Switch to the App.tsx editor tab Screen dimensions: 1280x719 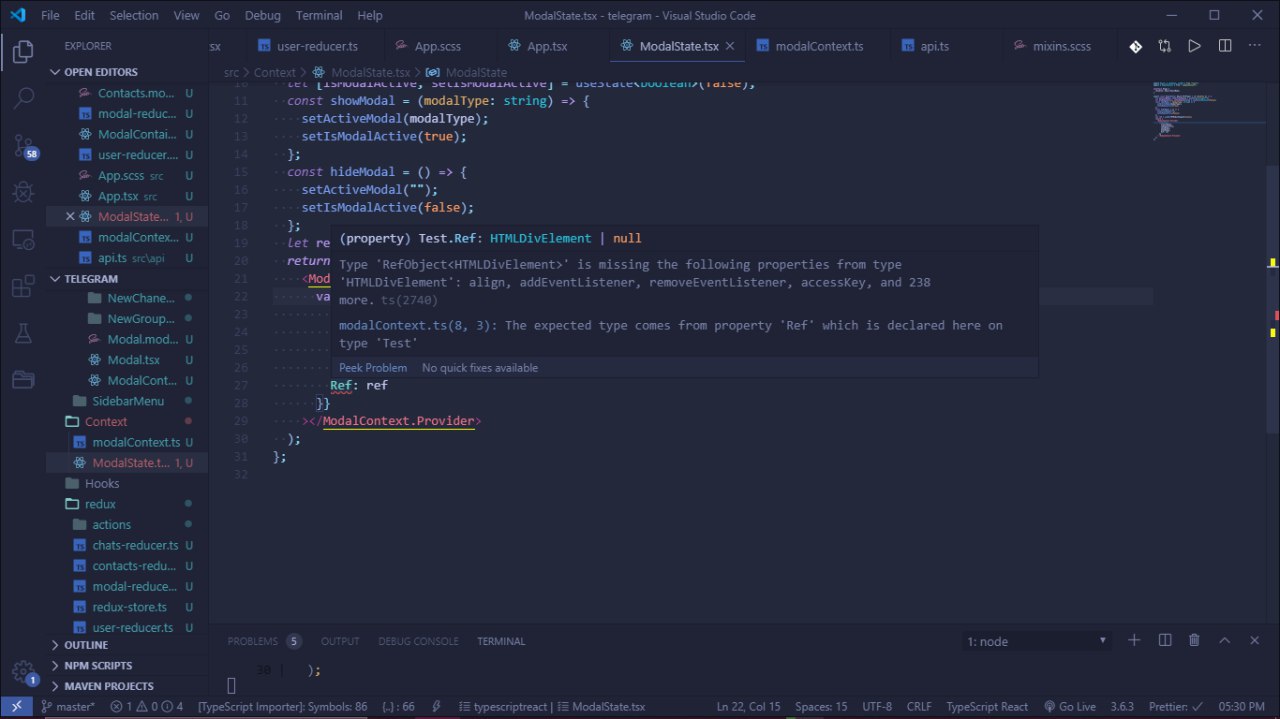coord(546,46)
